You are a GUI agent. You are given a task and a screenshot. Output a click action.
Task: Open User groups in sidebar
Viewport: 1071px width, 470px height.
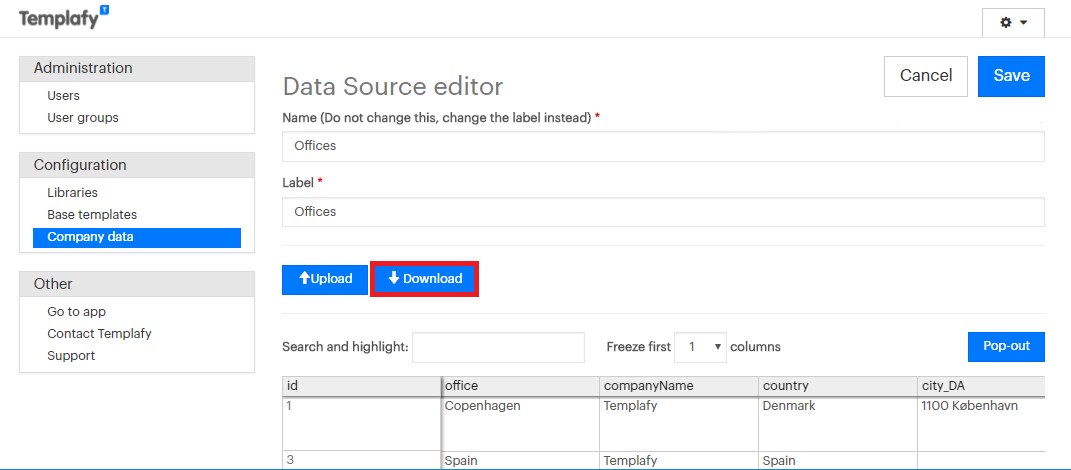pyautogui.click(x=83, y=118)
